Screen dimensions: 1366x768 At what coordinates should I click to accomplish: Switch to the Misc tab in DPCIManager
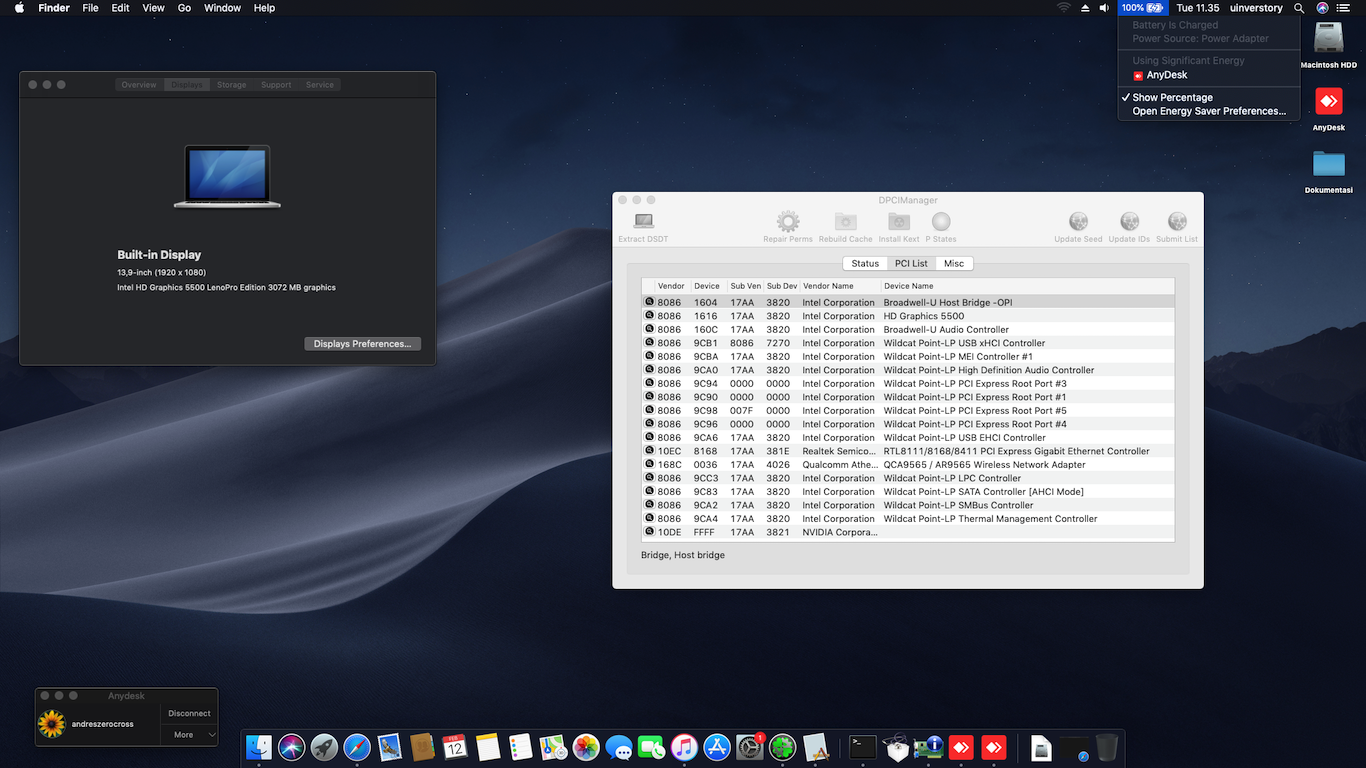[x=954, y=264]
